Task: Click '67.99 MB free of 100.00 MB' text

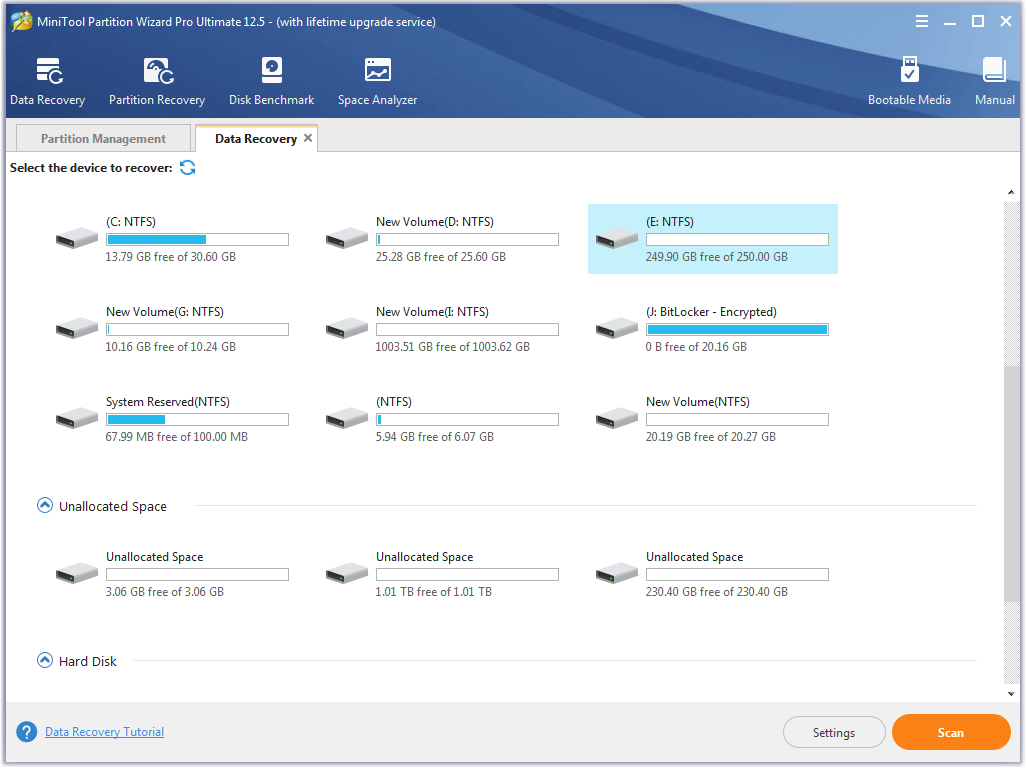Action: [177, 436]
